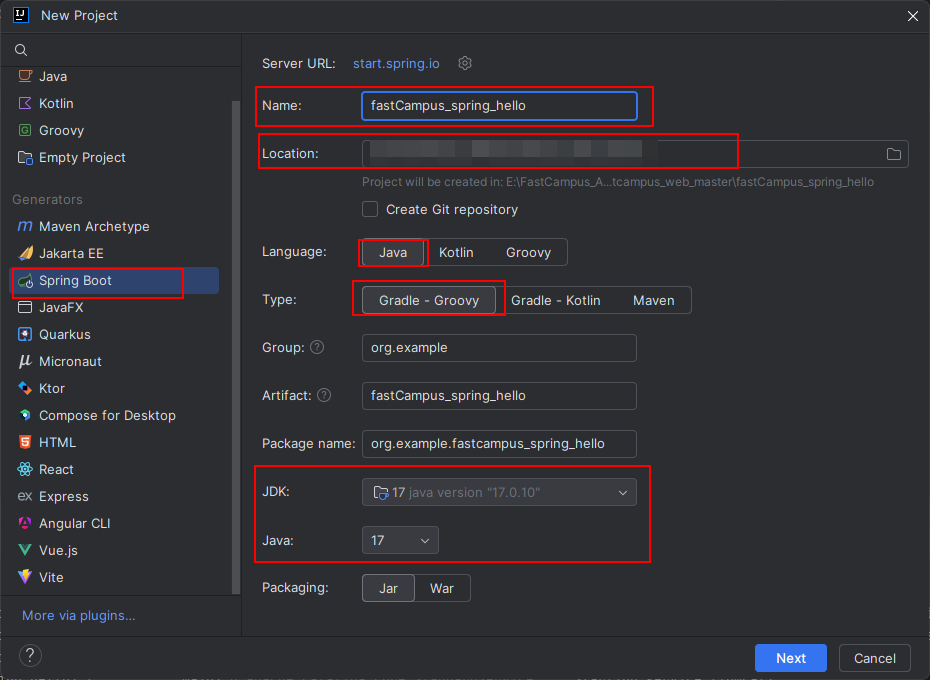This screenshot has height=680, width=930.
Task: Select War packaging
Action: [442, 588]
